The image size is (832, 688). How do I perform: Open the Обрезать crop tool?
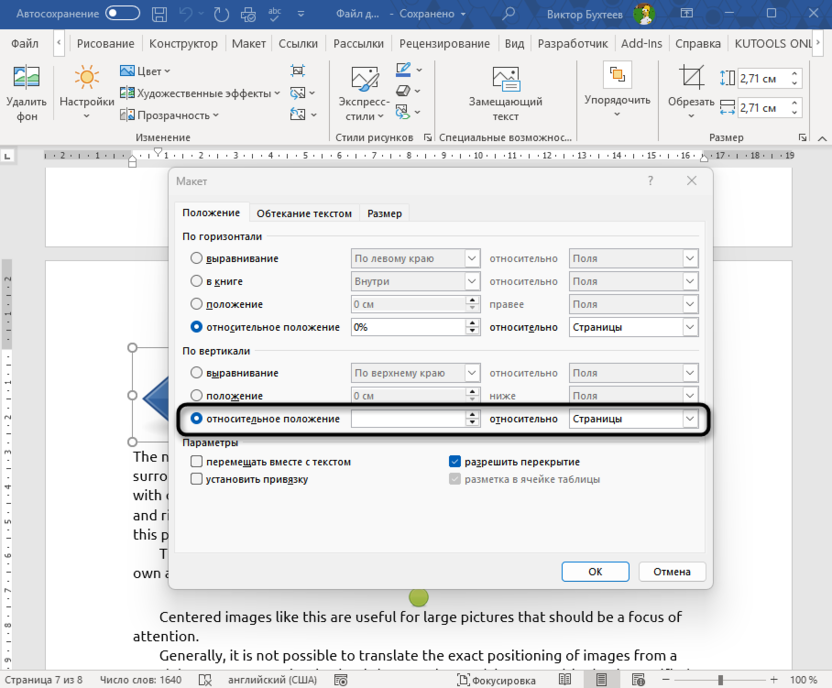point(691,78)
